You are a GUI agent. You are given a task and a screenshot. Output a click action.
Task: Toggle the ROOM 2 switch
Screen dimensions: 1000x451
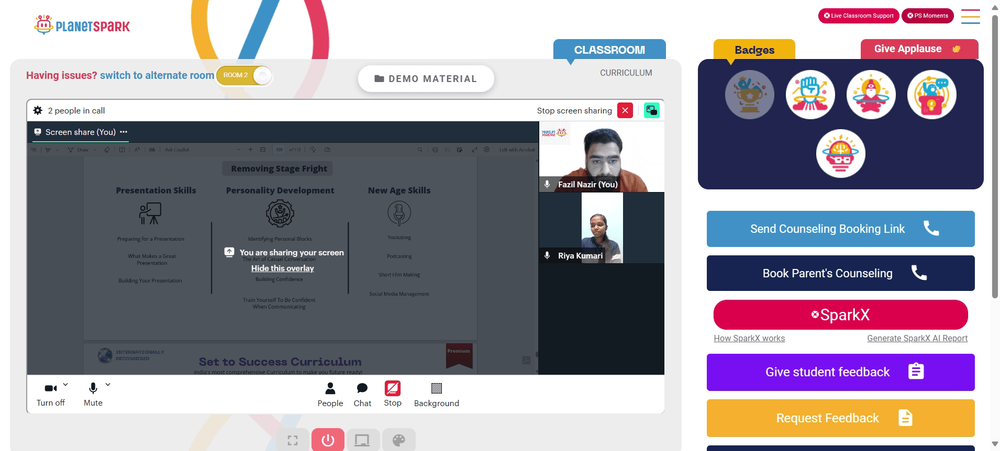click(x=244, y=75)
